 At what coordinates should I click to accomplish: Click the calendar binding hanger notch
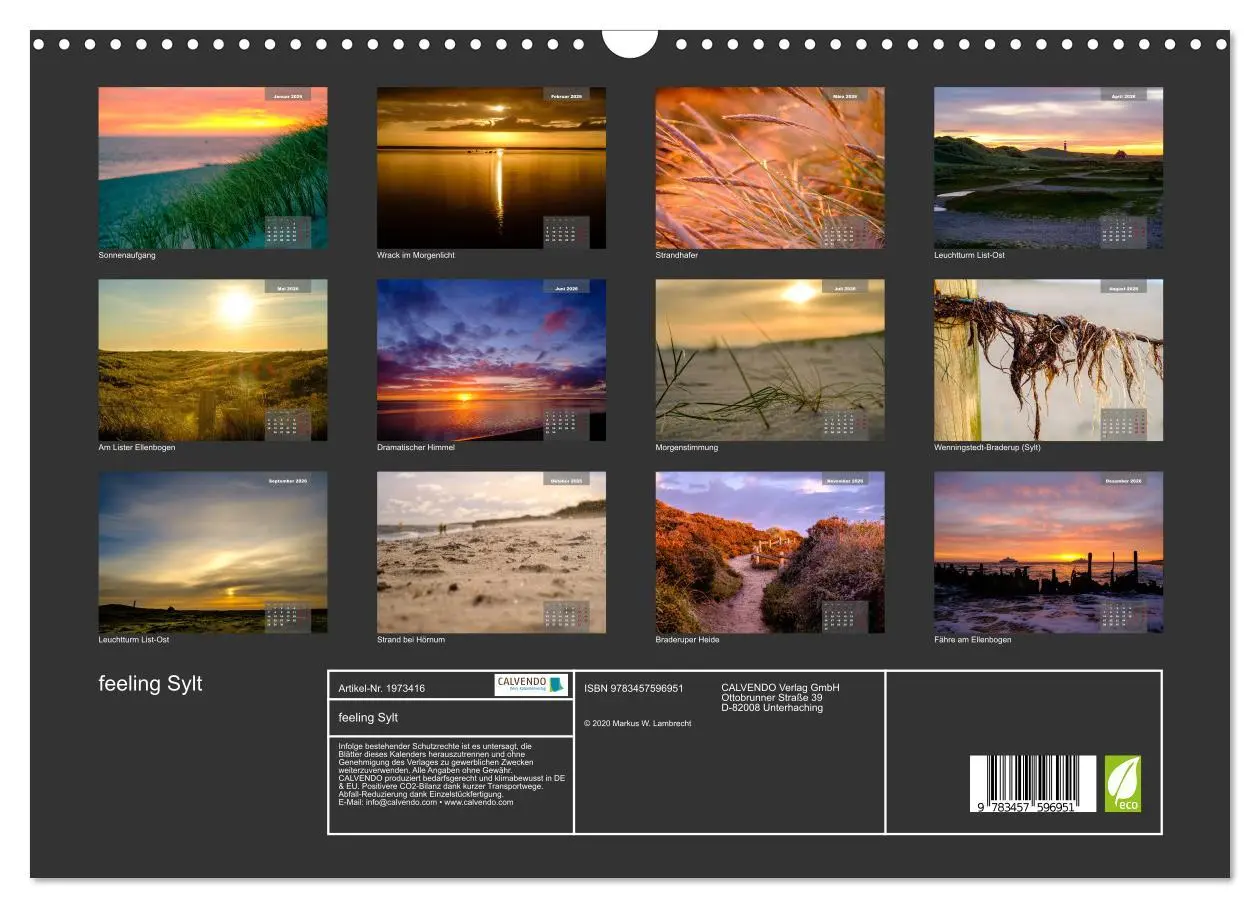(x=630, y=43)
